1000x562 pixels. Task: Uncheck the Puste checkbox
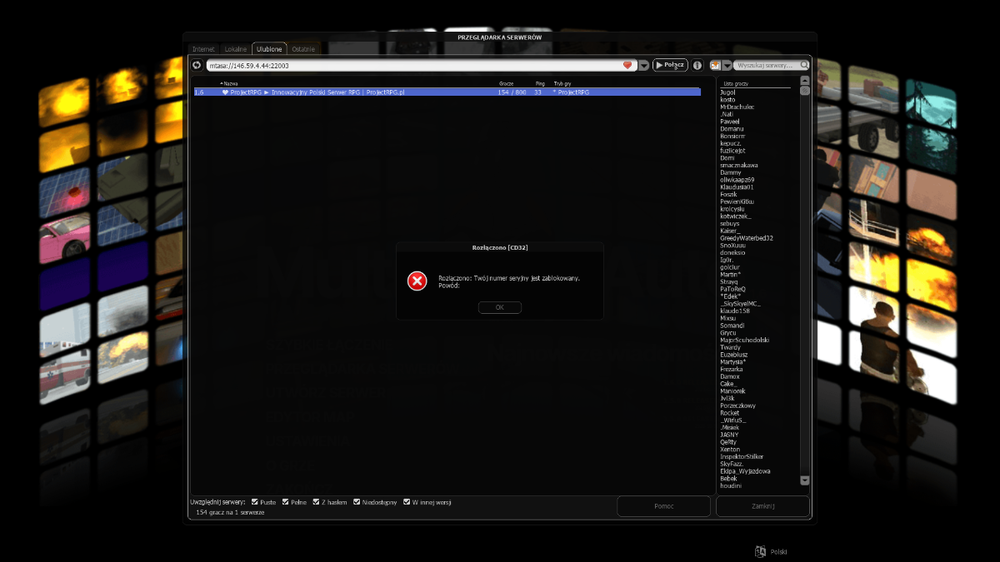point(255,502)
